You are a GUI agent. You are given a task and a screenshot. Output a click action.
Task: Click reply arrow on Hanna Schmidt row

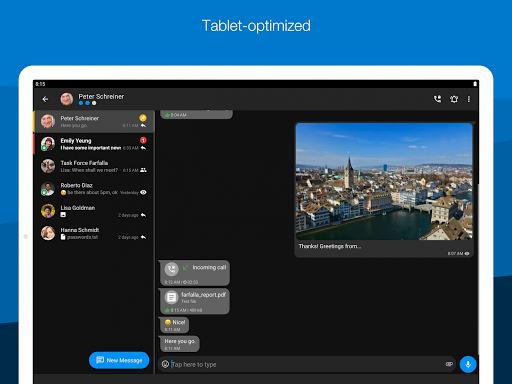point(143,237)
